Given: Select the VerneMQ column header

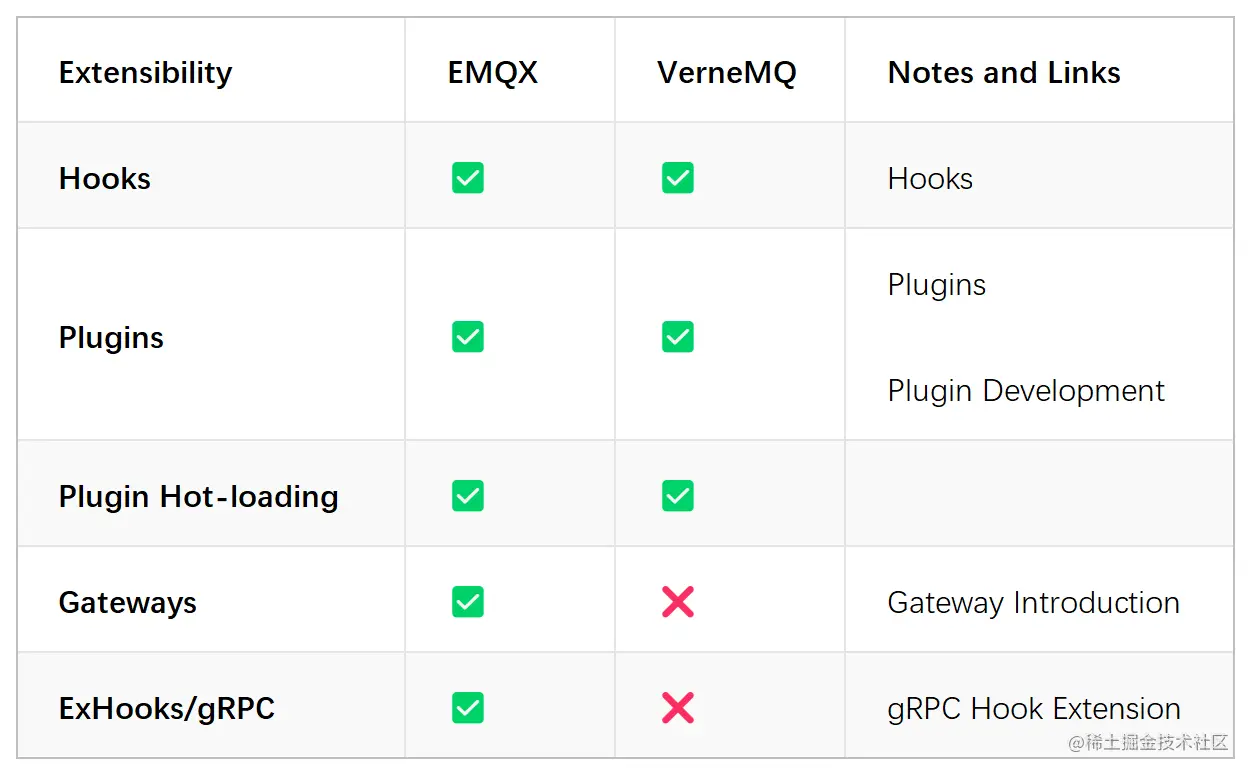Looking at the screenshot, I should pos(727,73).
